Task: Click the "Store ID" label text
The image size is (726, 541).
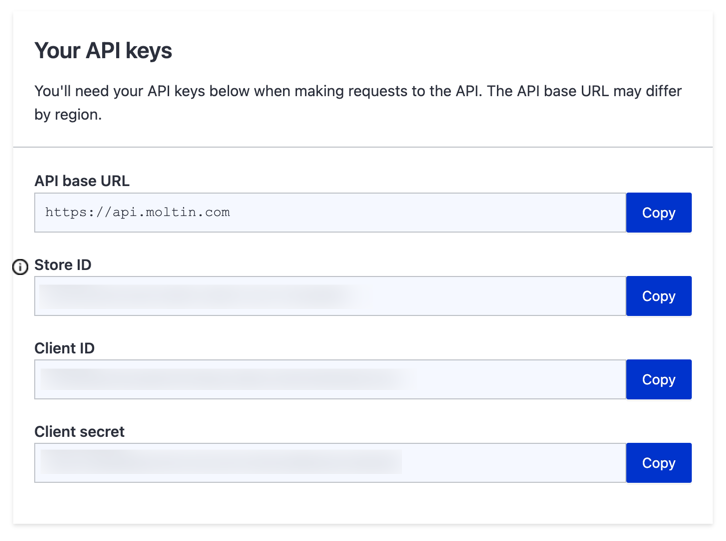Action: pyautogui.click(x=63, y=265)
